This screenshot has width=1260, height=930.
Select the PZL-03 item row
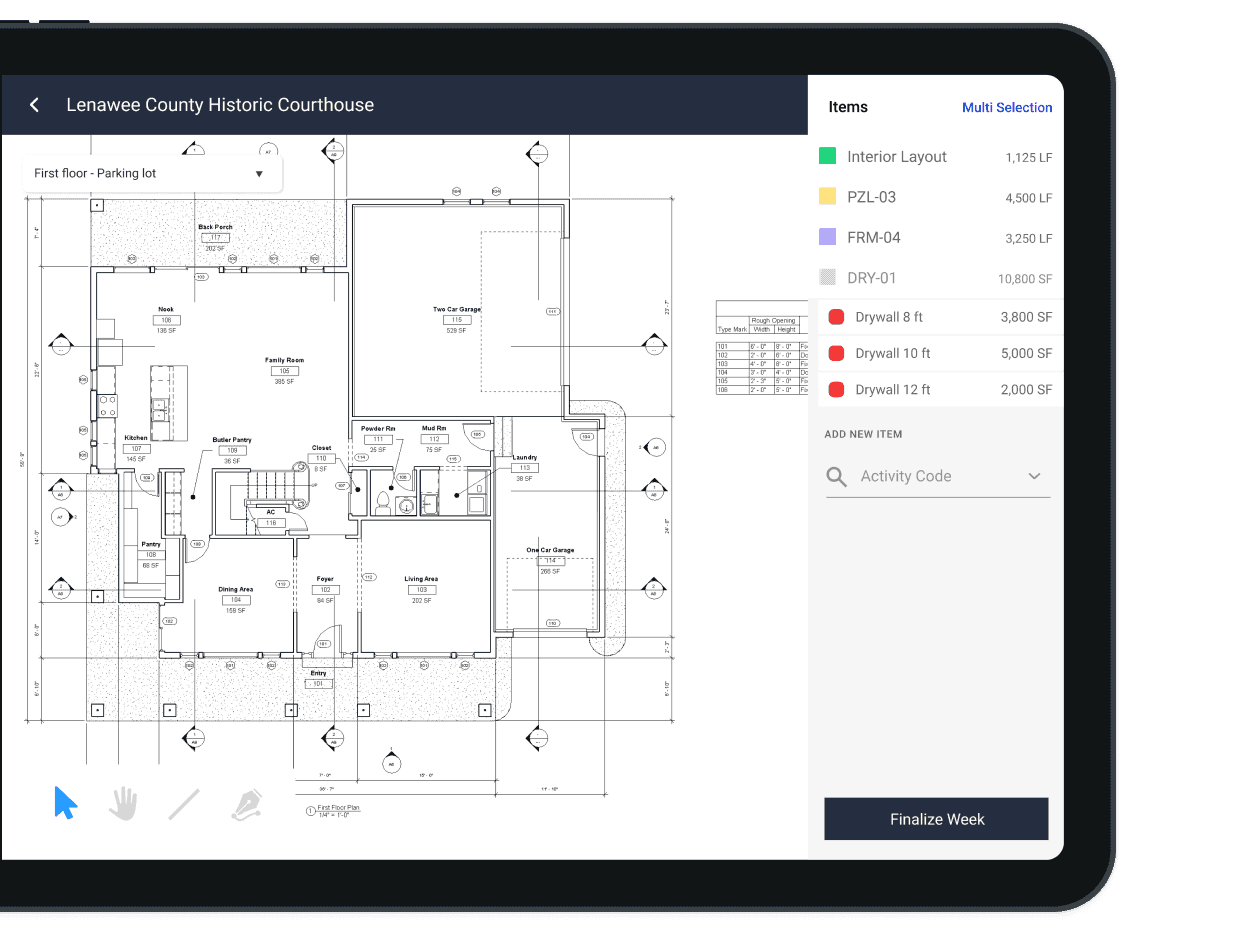click(x=935, y=197)
